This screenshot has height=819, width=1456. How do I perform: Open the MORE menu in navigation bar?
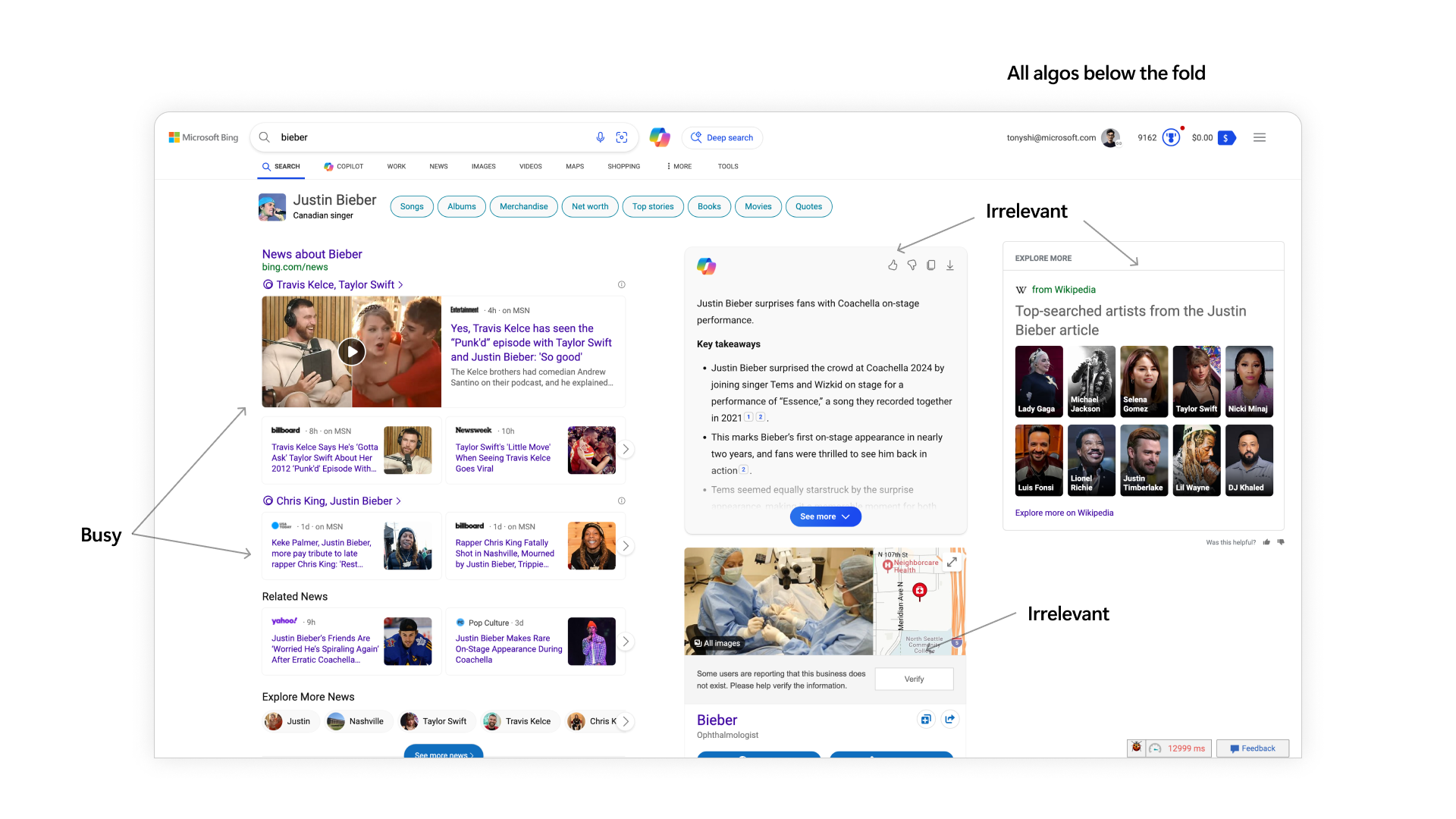tap(679, 166)
